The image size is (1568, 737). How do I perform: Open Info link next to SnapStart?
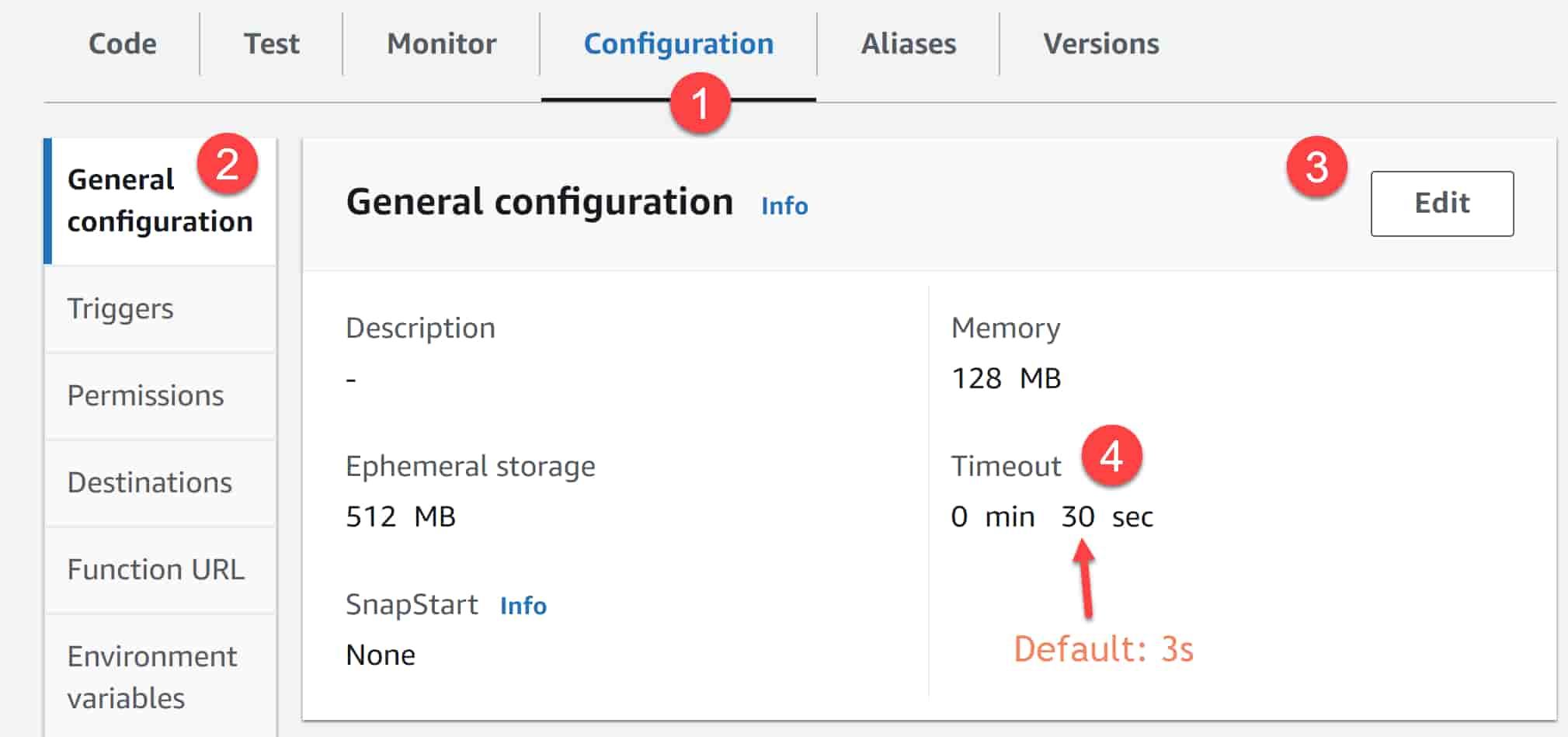[523, 606]
